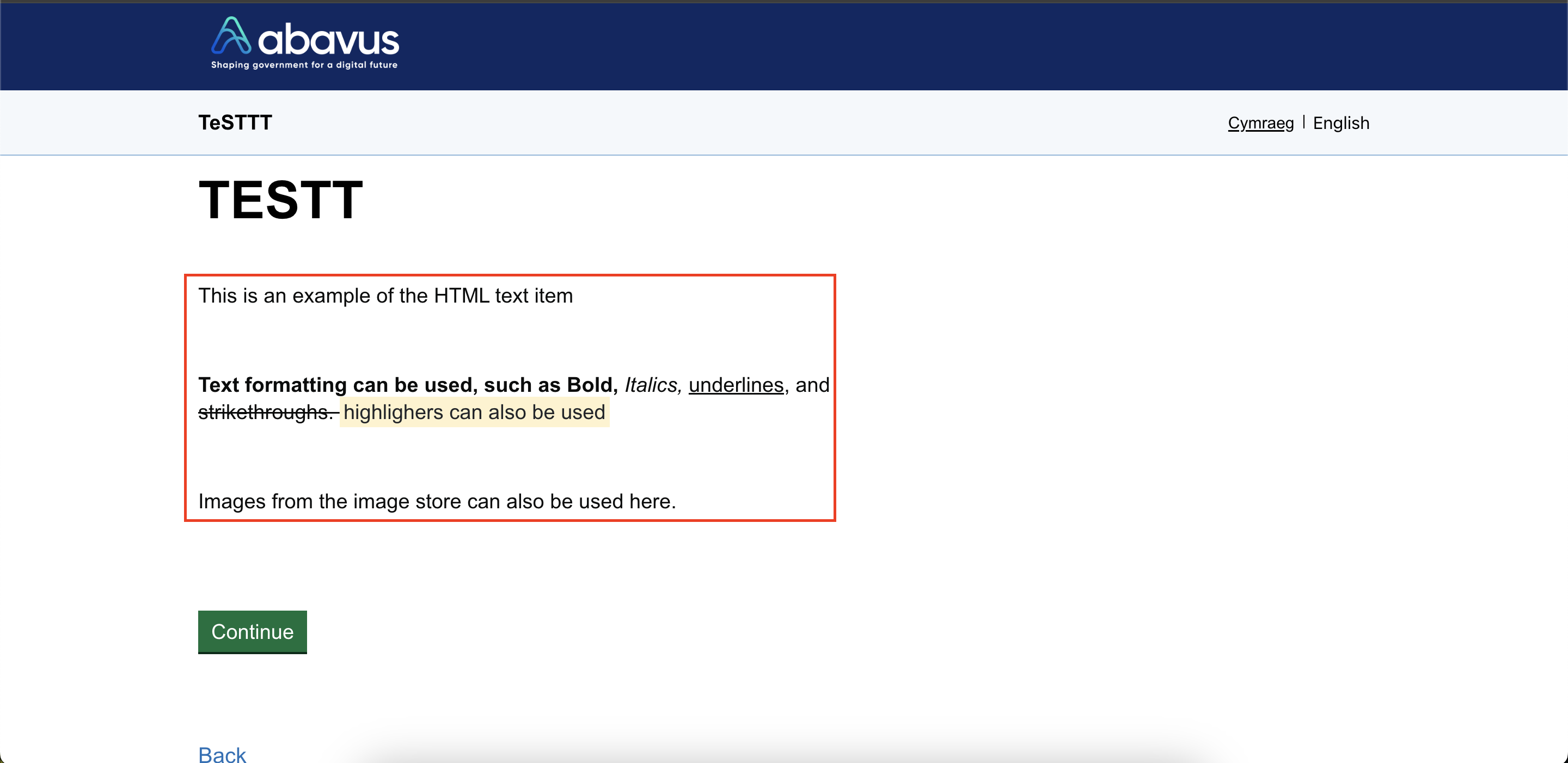Viewport: 1568px width, 763px height.
Task: Click the highlighted 'highlighers can also be used' text
Action: 474,413
